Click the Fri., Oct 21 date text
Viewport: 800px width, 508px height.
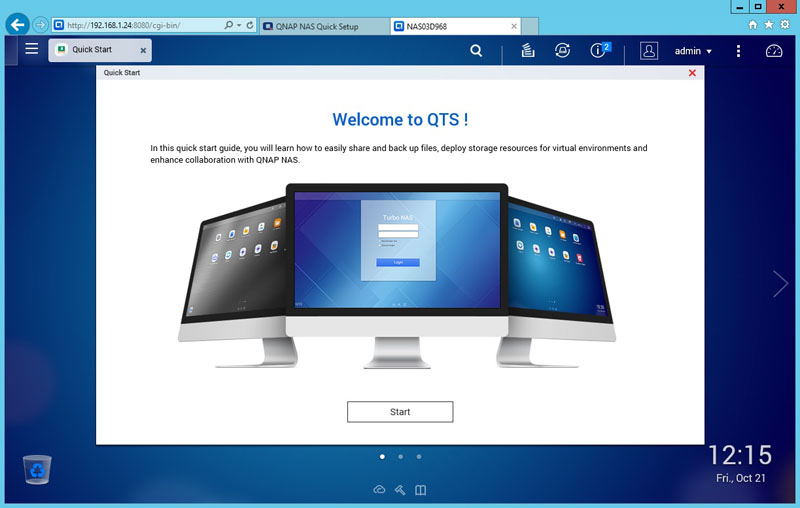click(x=740, y=478)
